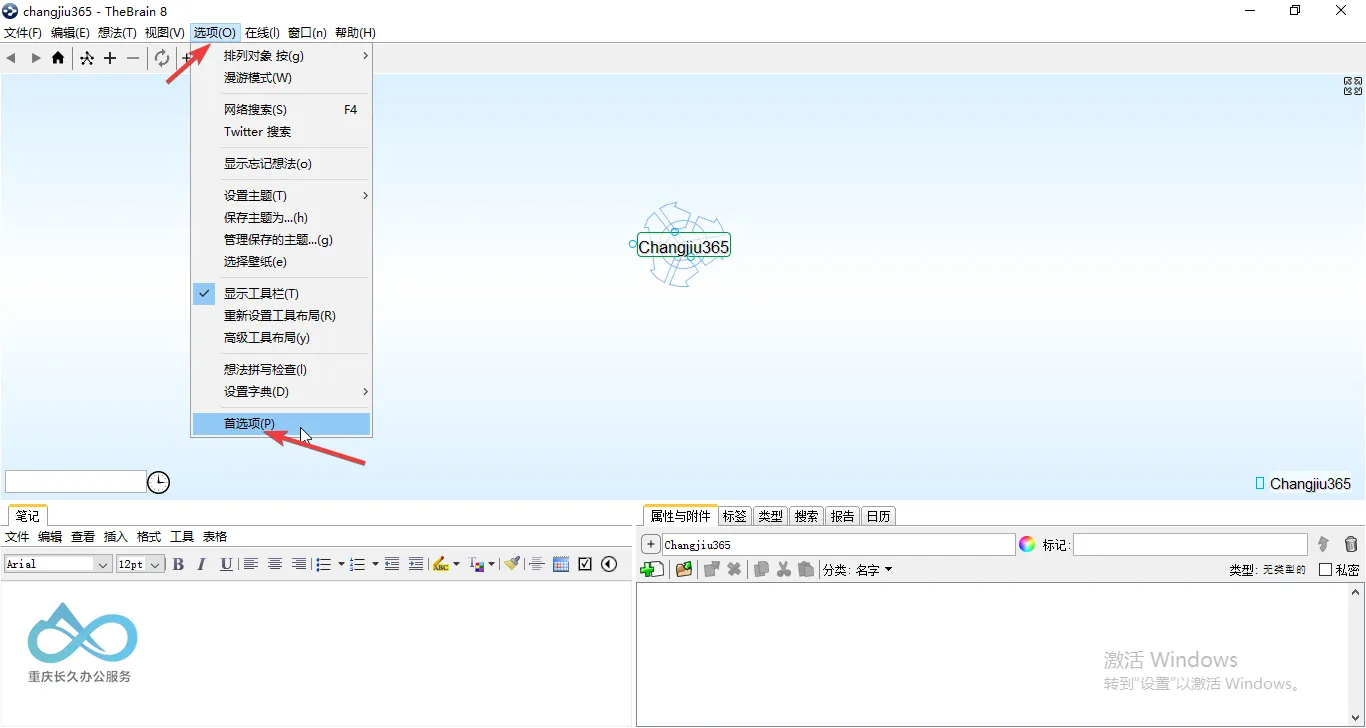Choose Twitter 搜索 menu entry
Image resolution: width=1366 pixels, height=728 pixels.
coord(281,132)
